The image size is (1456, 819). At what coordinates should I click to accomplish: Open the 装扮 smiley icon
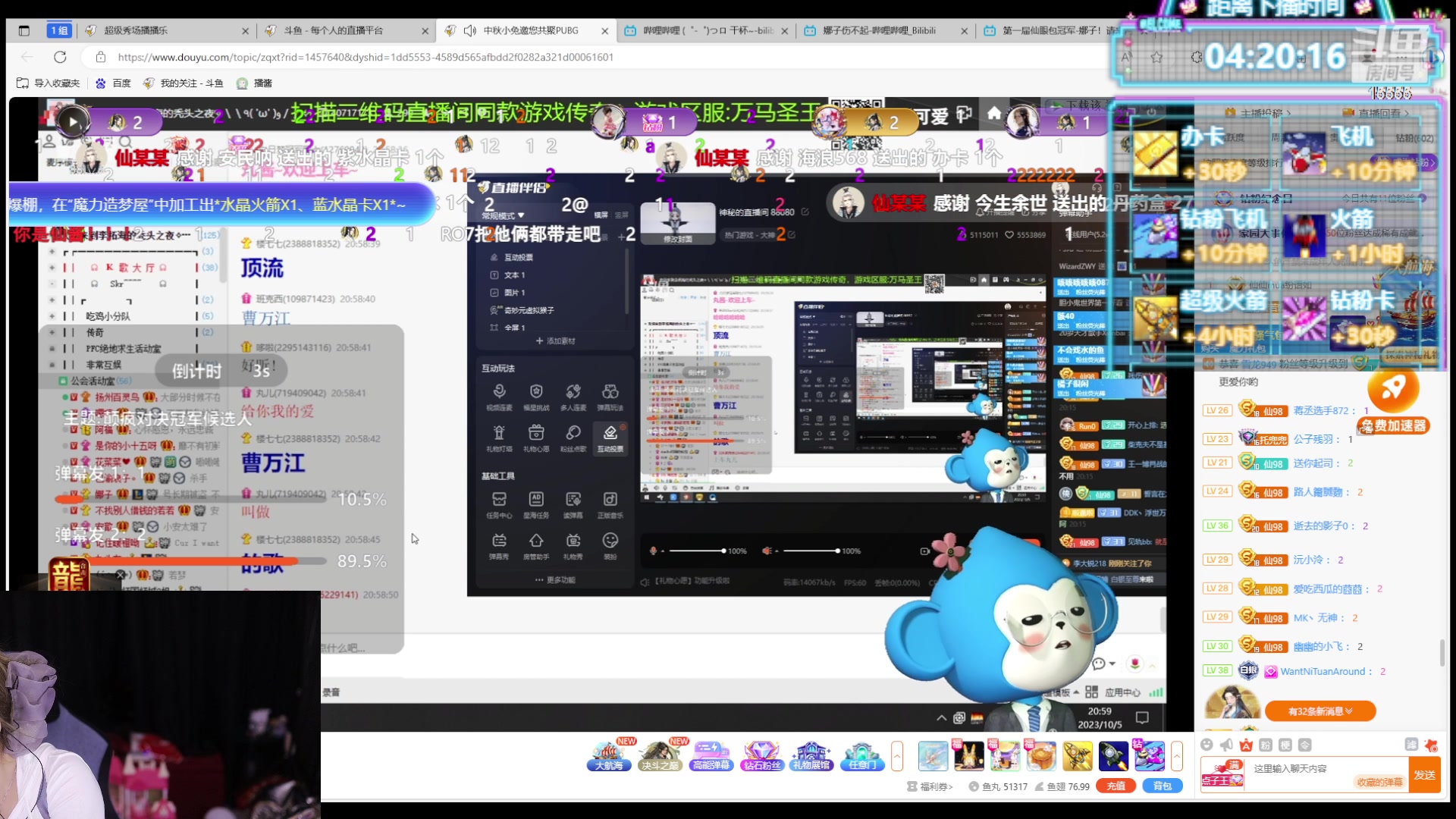(610, 546)
